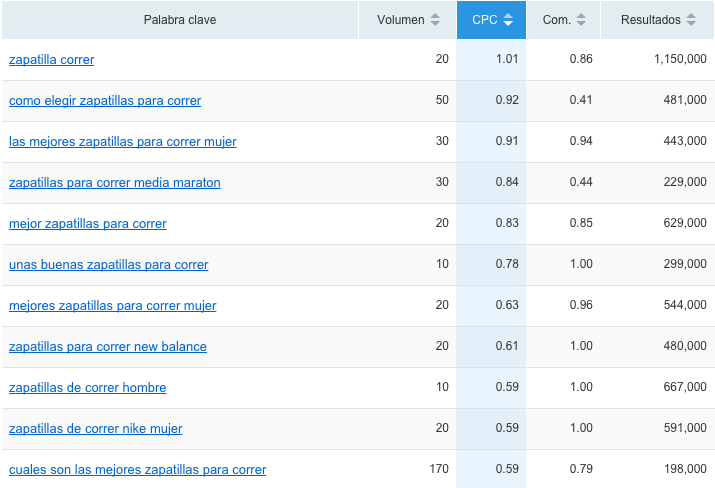Screen dimensions: 715x488
Task: Toggle CPC column sort arrows
Action: coord(508,20)
